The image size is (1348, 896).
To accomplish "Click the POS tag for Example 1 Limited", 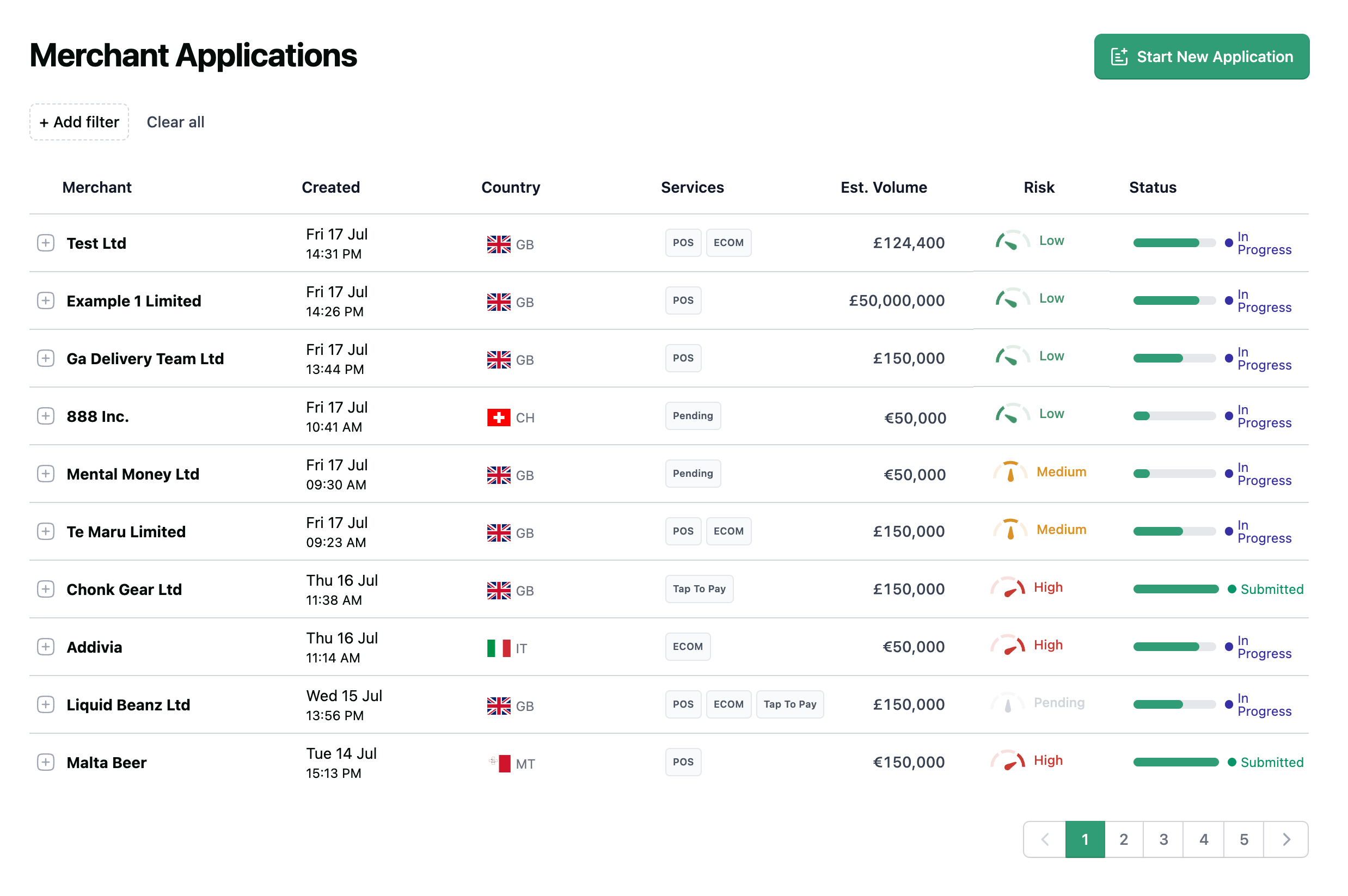I will (x=683, y=300).
